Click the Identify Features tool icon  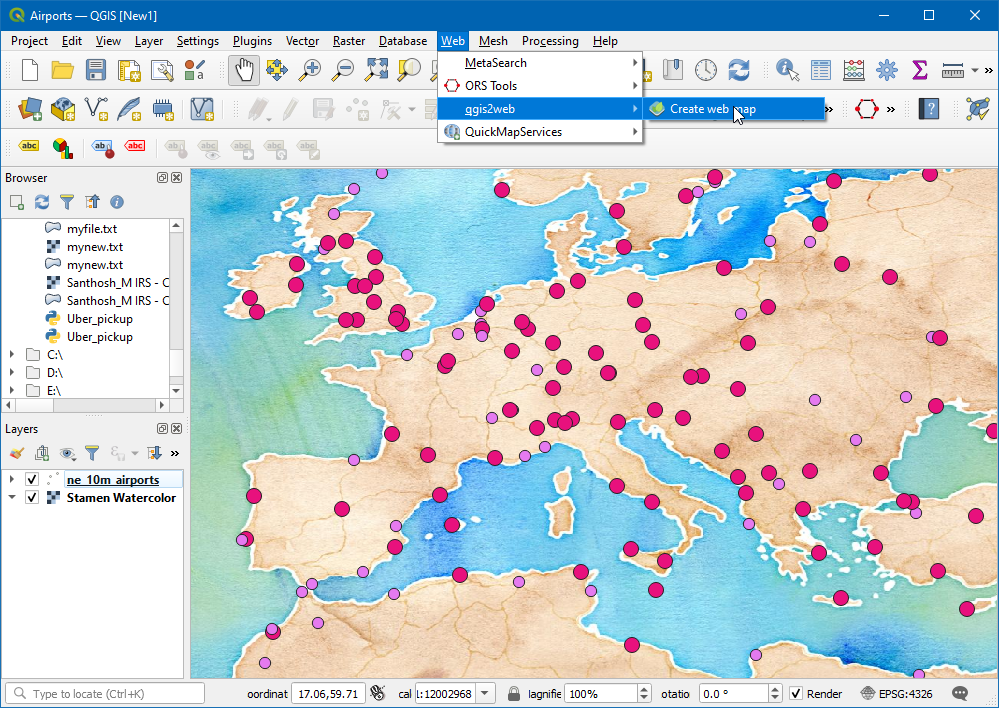click(x=788, y=70)
